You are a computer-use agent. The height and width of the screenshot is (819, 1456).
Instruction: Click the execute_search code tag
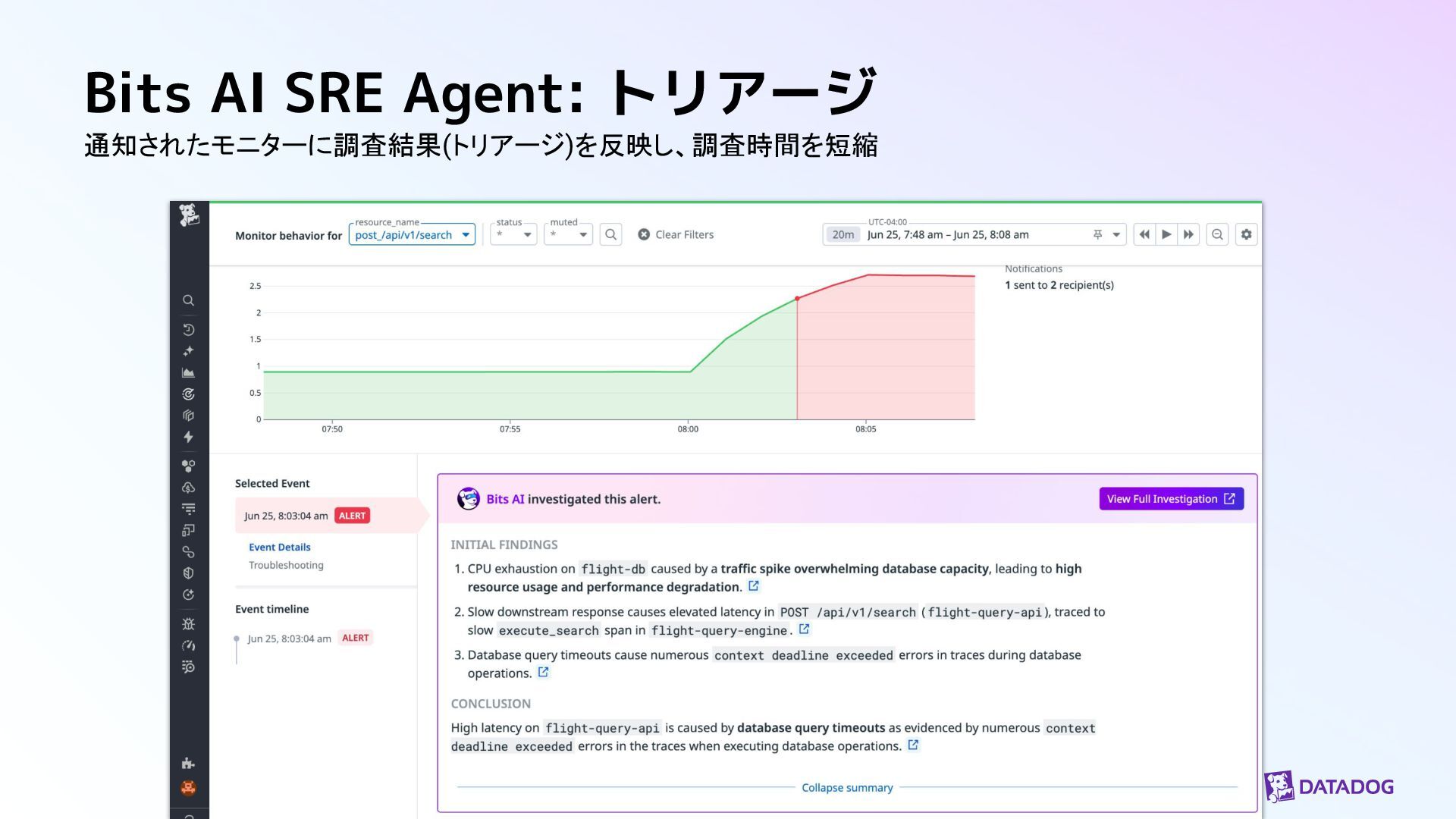[548, 630]
